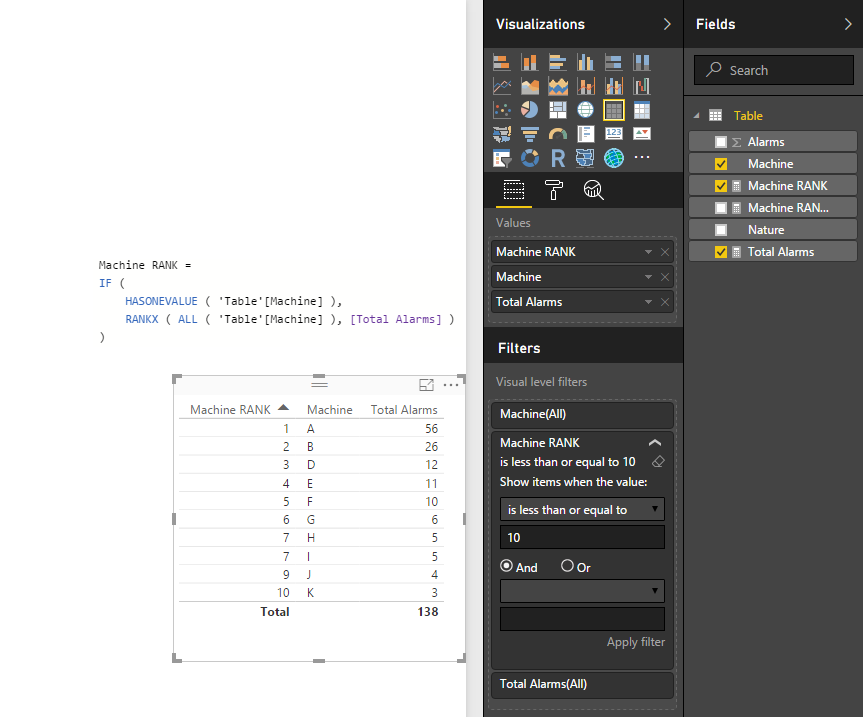
Task: Uncheck the Total Alarms field checkbox
Action: pyautogui.click(x=720, y=252)
